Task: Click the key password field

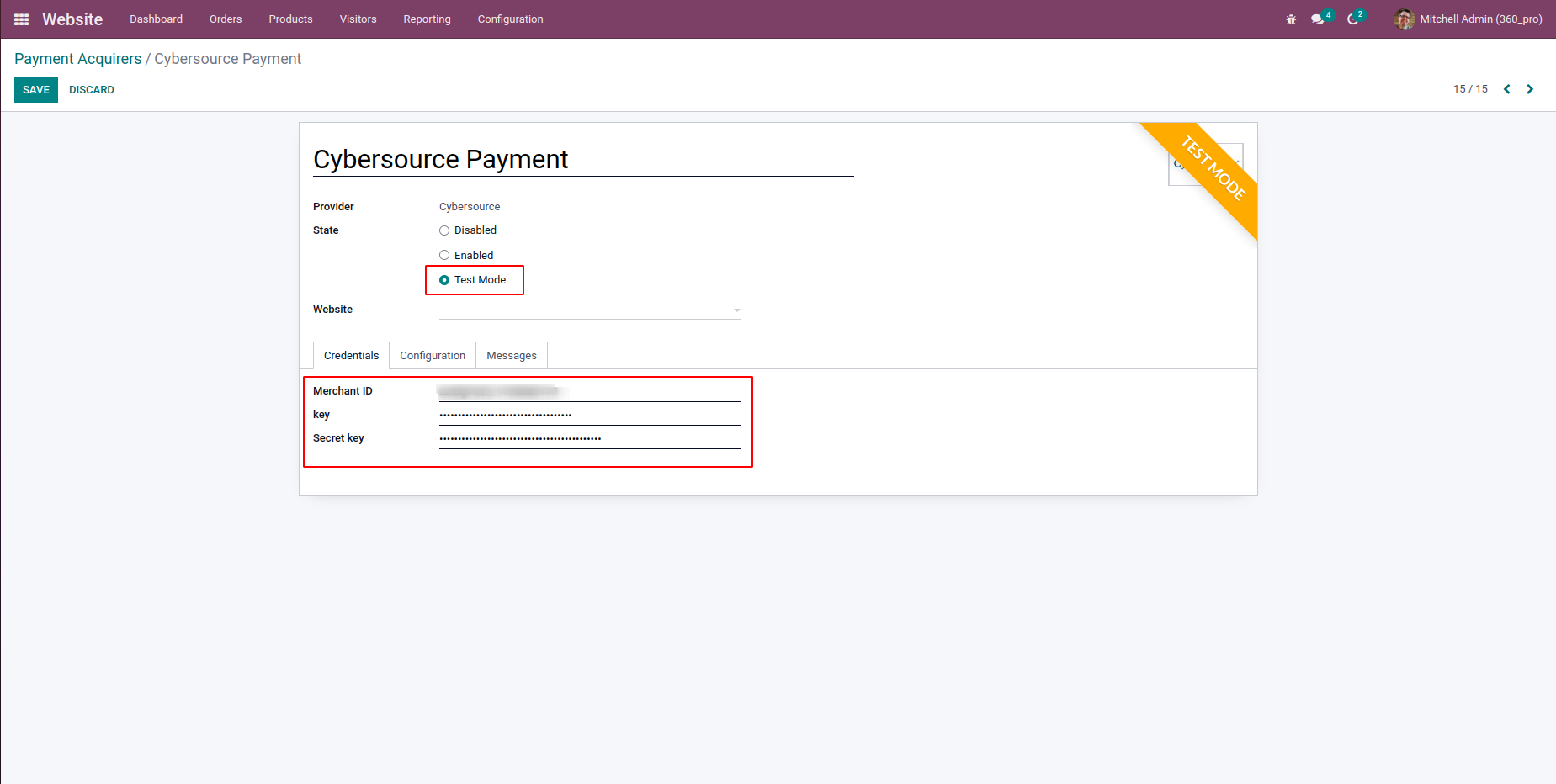Action: 590,415
